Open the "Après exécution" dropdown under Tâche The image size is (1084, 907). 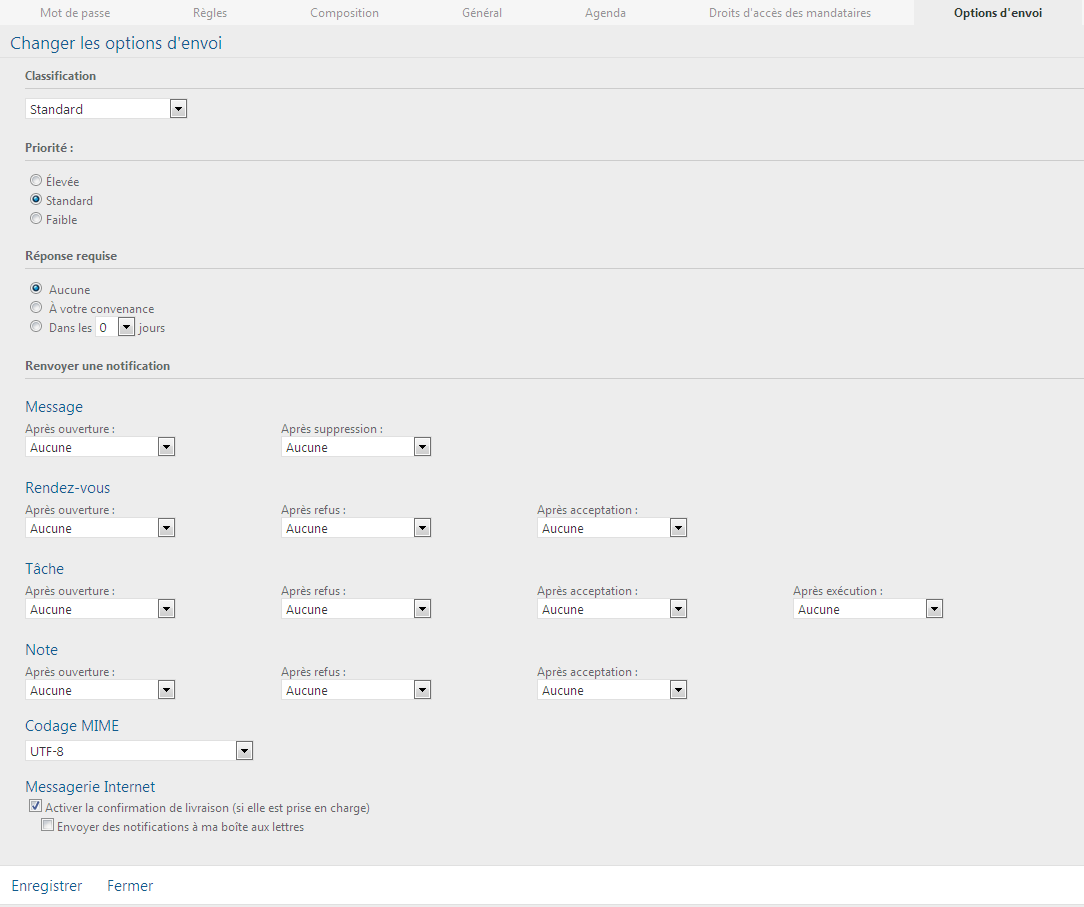click(x=935, y=608)
